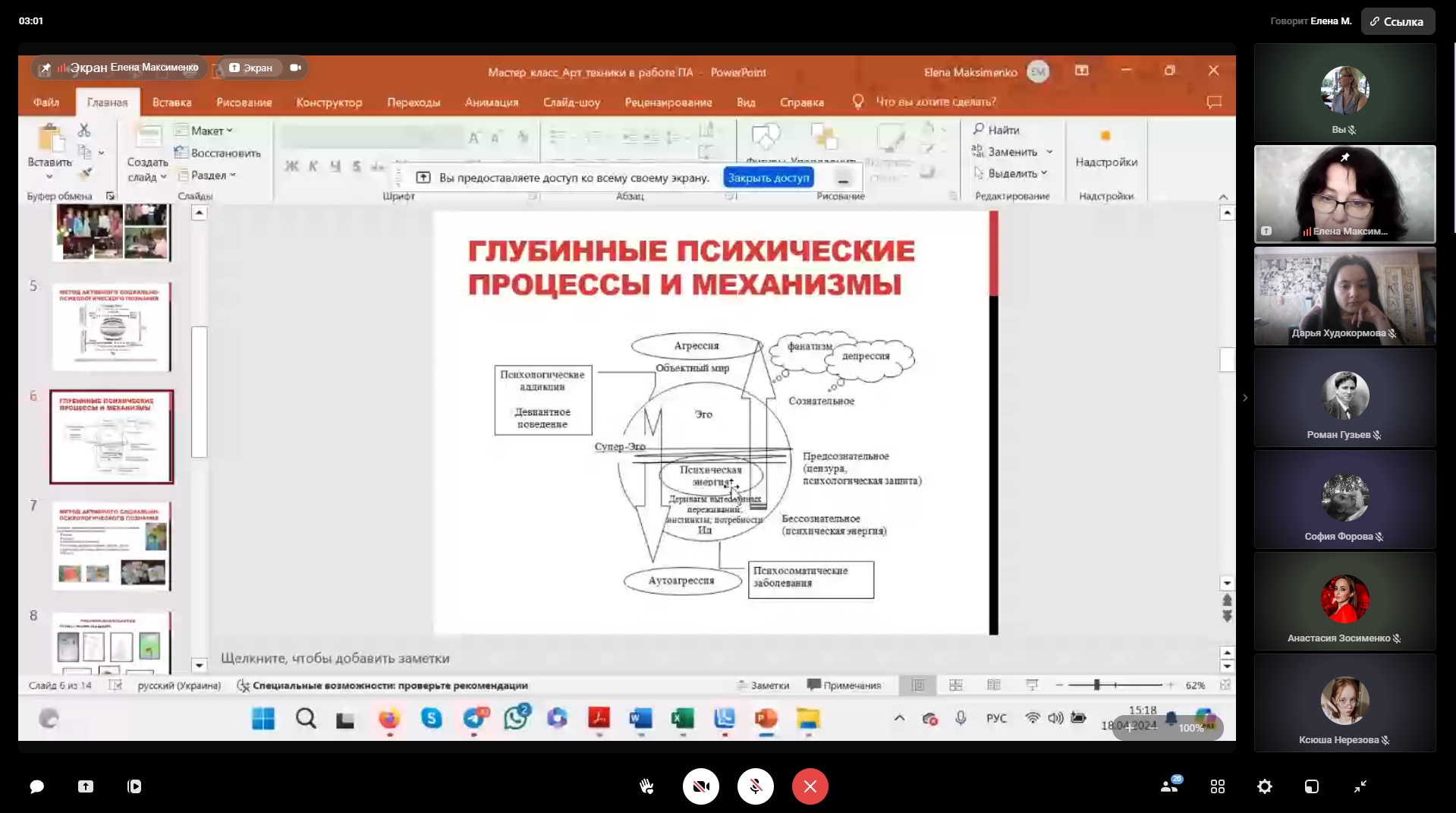The image size is (1456, 813).
Task: Fit slide to window icon
Action: point(1225,685)
